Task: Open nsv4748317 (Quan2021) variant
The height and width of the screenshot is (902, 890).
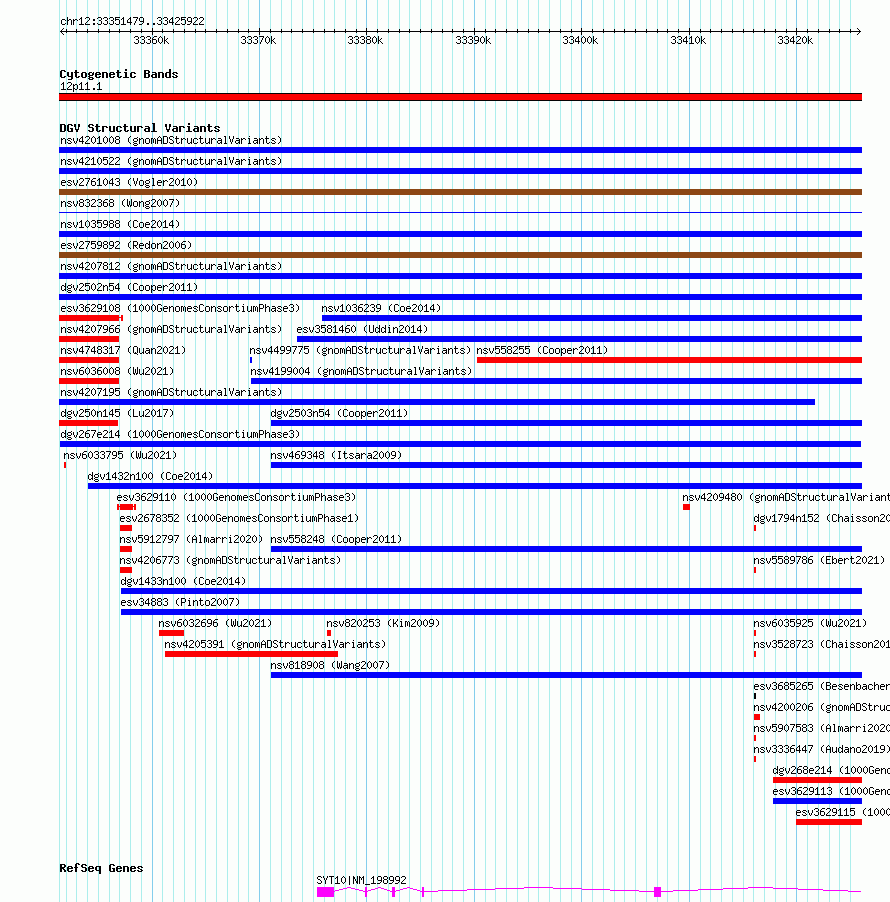Action: tap(123, 350)
